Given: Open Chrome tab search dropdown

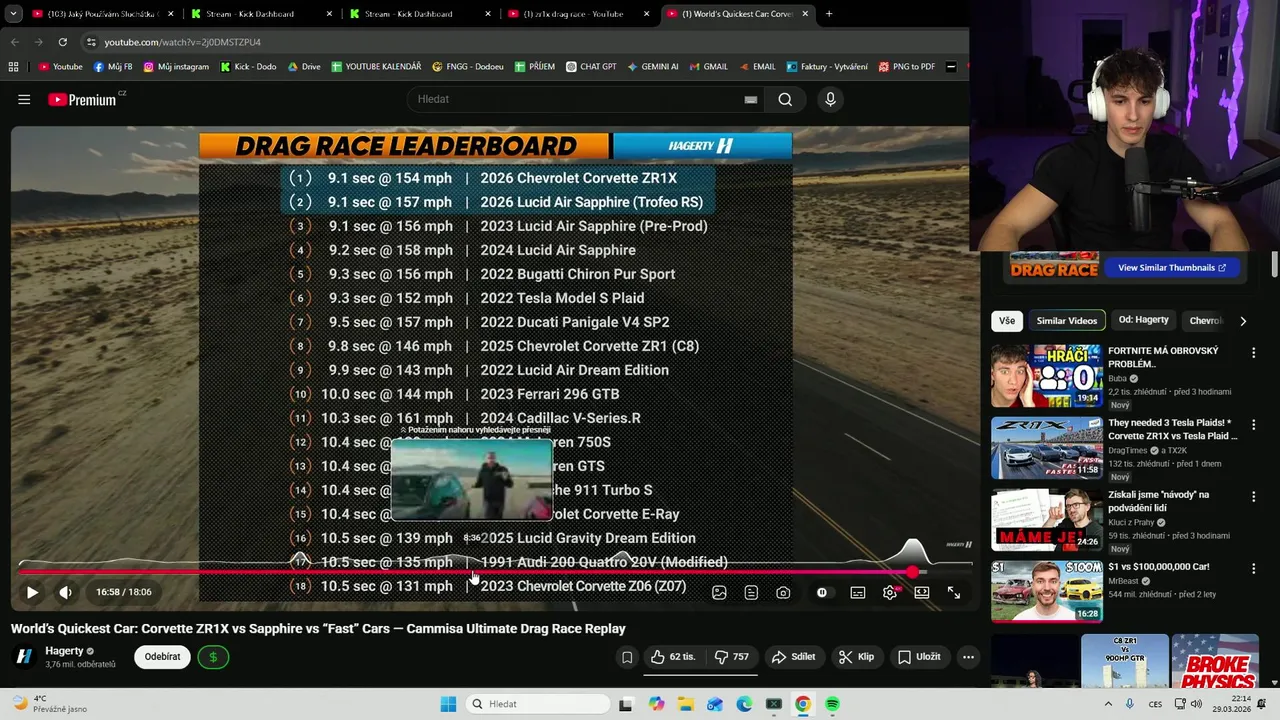Looking at the screenshot, I should tap(12, 14).
